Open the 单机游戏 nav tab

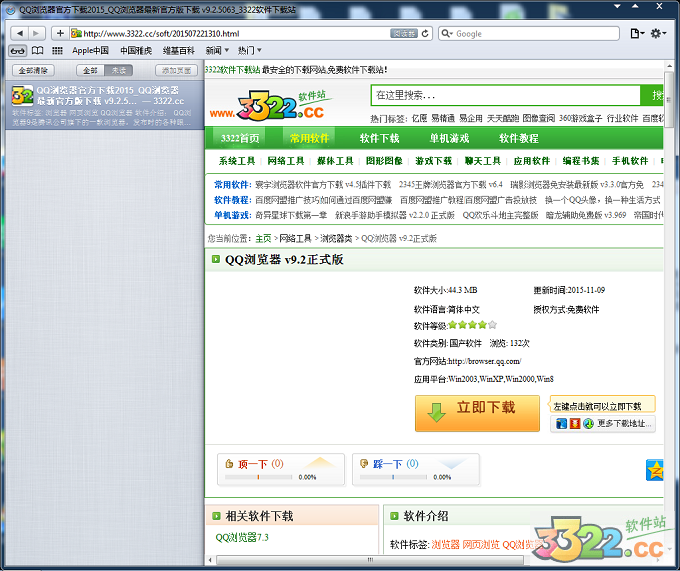click(449, 138)
